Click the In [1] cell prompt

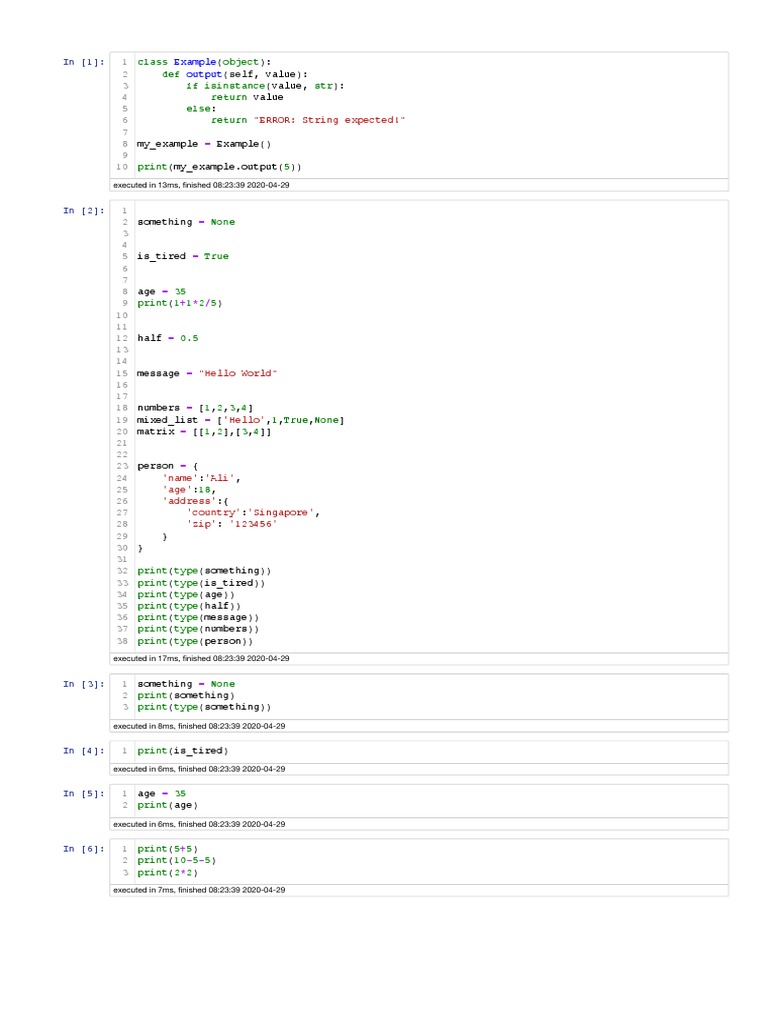pyautogui.click(x=83, y=62)
